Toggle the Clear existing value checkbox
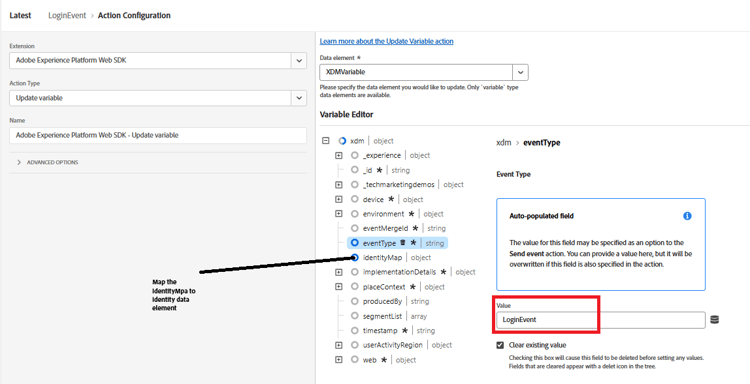The image size is (750, 384). tap(500, 345)
